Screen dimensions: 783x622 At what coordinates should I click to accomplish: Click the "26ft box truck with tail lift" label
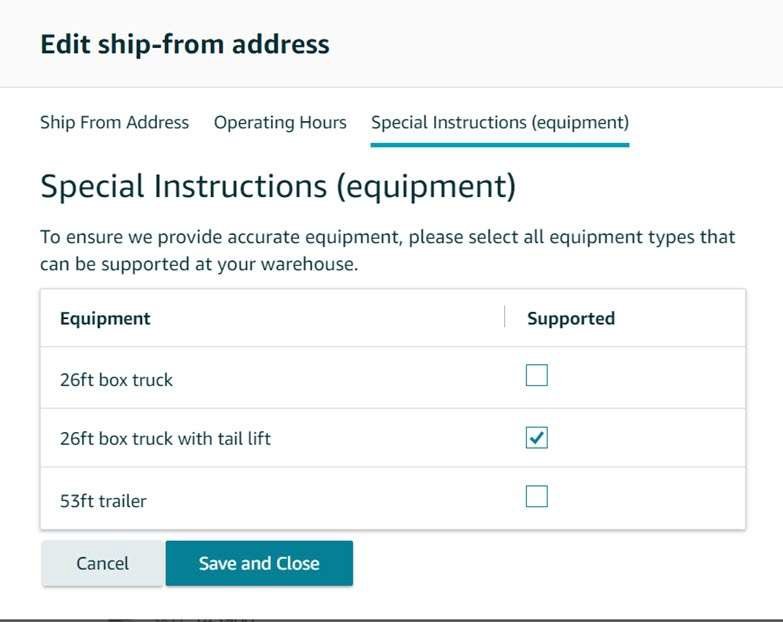pyautogui.click(x=165, y=439)
